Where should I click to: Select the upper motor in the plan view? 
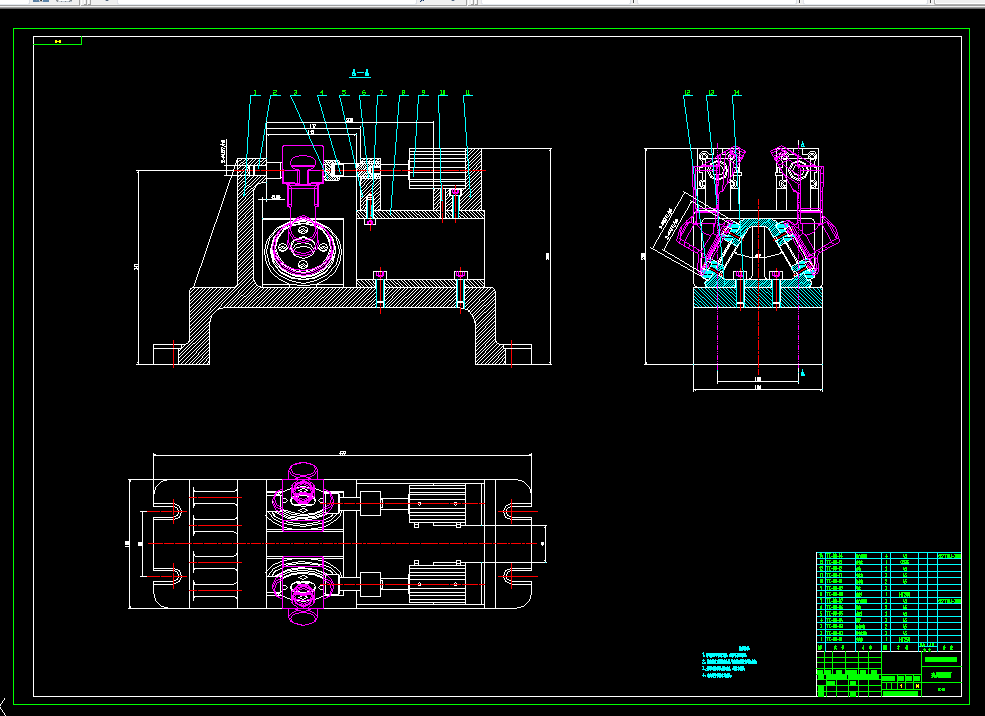pos(437,504)
